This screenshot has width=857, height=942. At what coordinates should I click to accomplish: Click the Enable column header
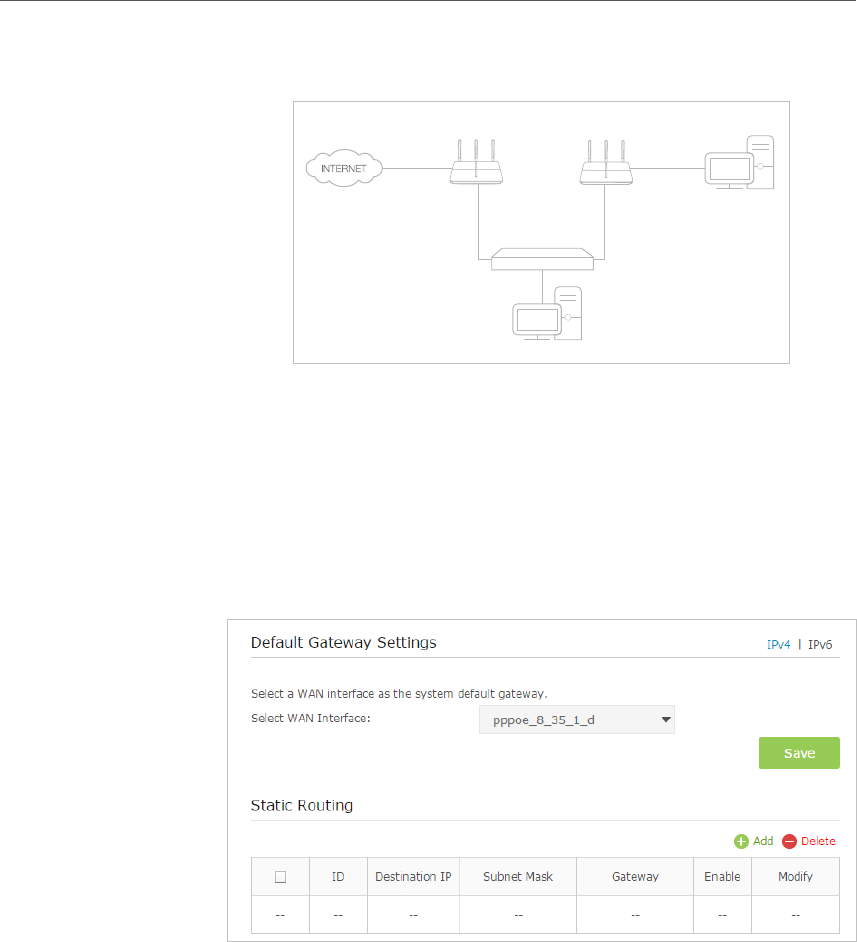(x=722, y=877)
